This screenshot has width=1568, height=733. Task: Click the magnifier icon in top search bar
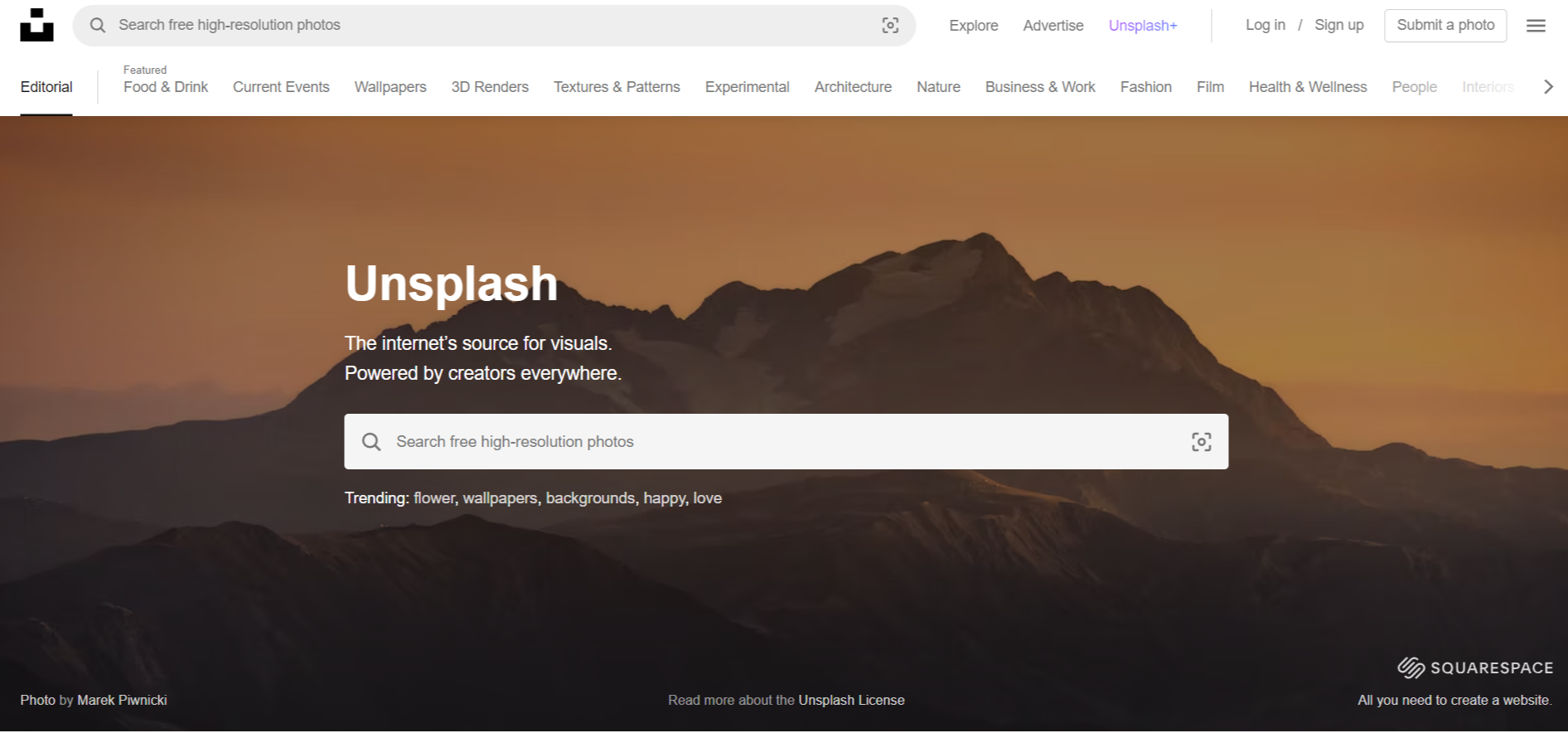(98, 25)
